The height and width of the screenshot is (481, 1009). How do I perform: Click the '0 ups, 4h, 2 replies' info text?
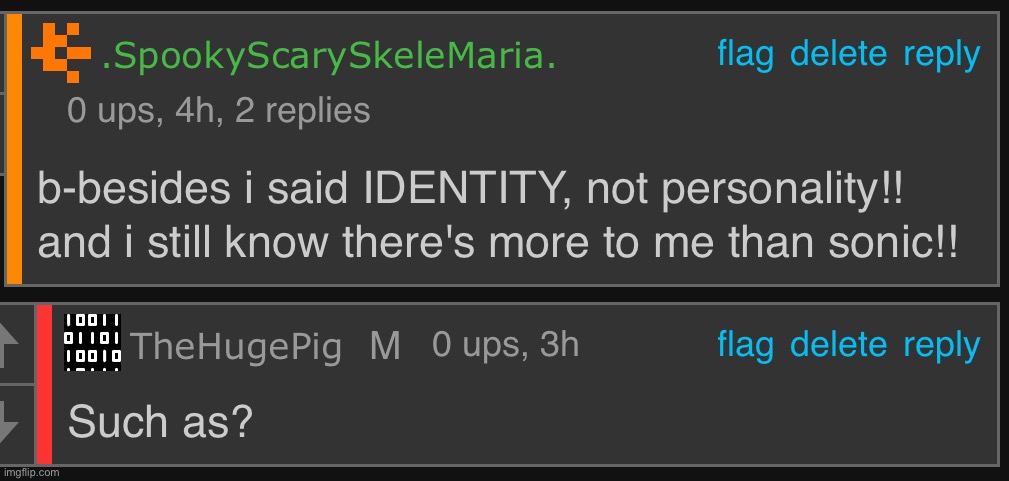219,111
